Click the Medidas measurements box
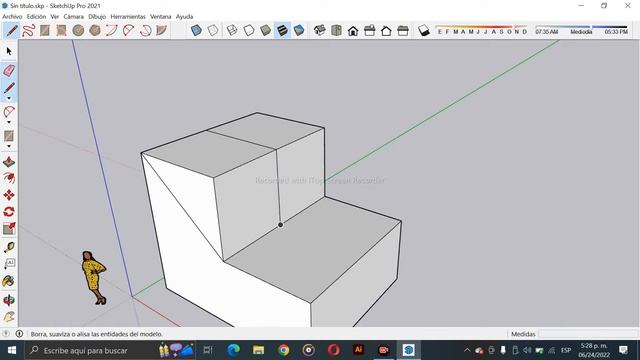This screenshot has width=640, height=360. (588, 334)
